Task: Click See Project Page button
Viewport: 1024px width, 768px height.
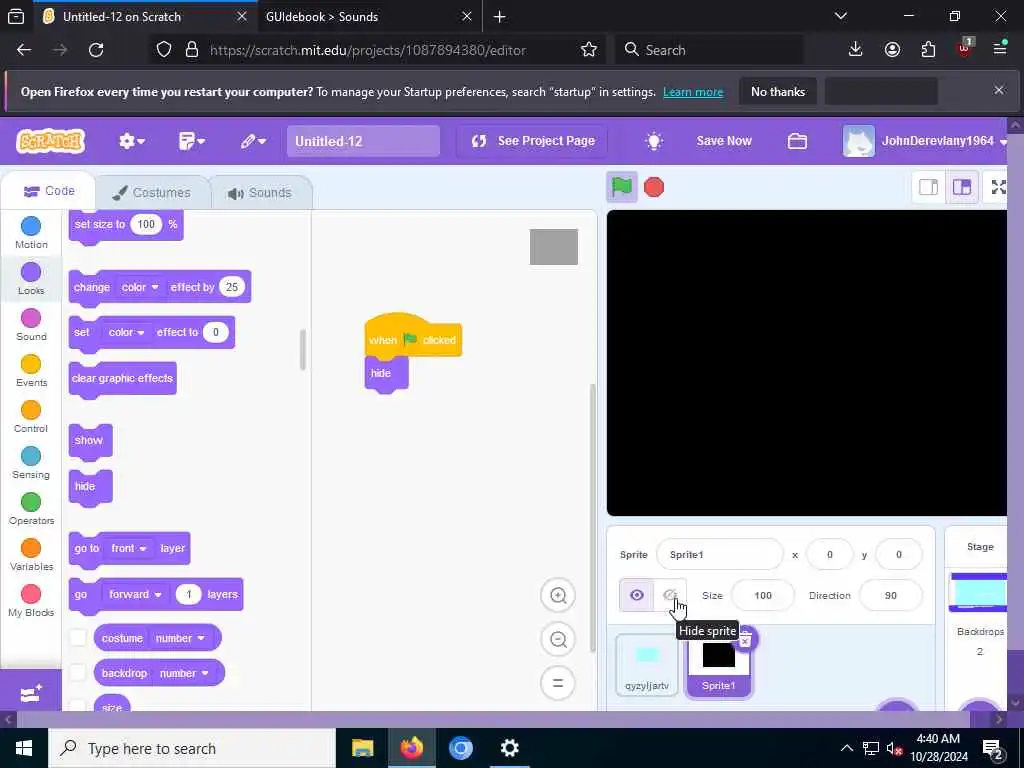Action: (533, 140)
